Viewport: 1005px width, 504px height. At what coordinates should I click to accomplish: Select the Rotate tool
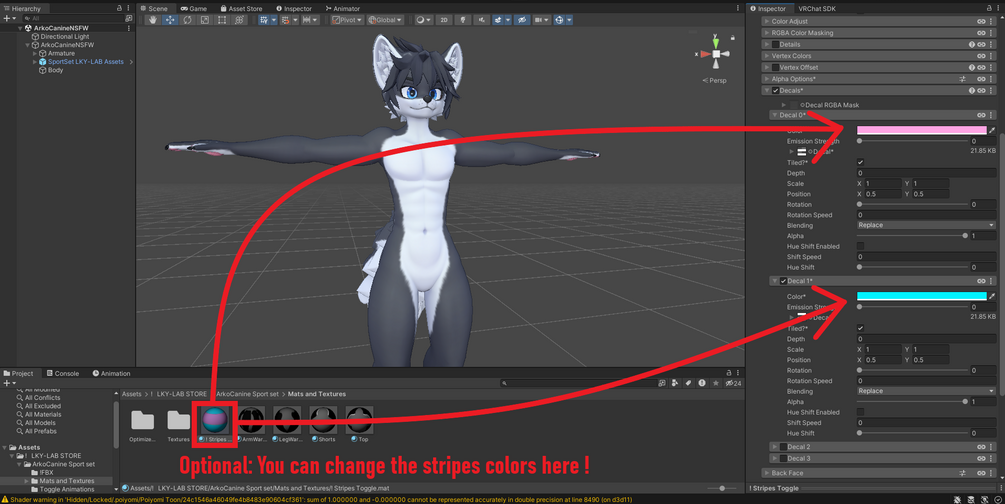point(187,20)
